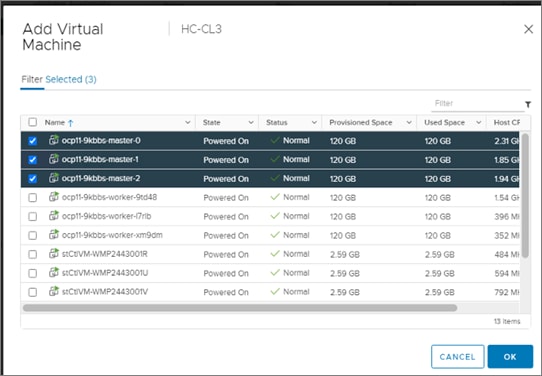Click ocp11-9kbbs-master-0 name text

coord(101,140)
